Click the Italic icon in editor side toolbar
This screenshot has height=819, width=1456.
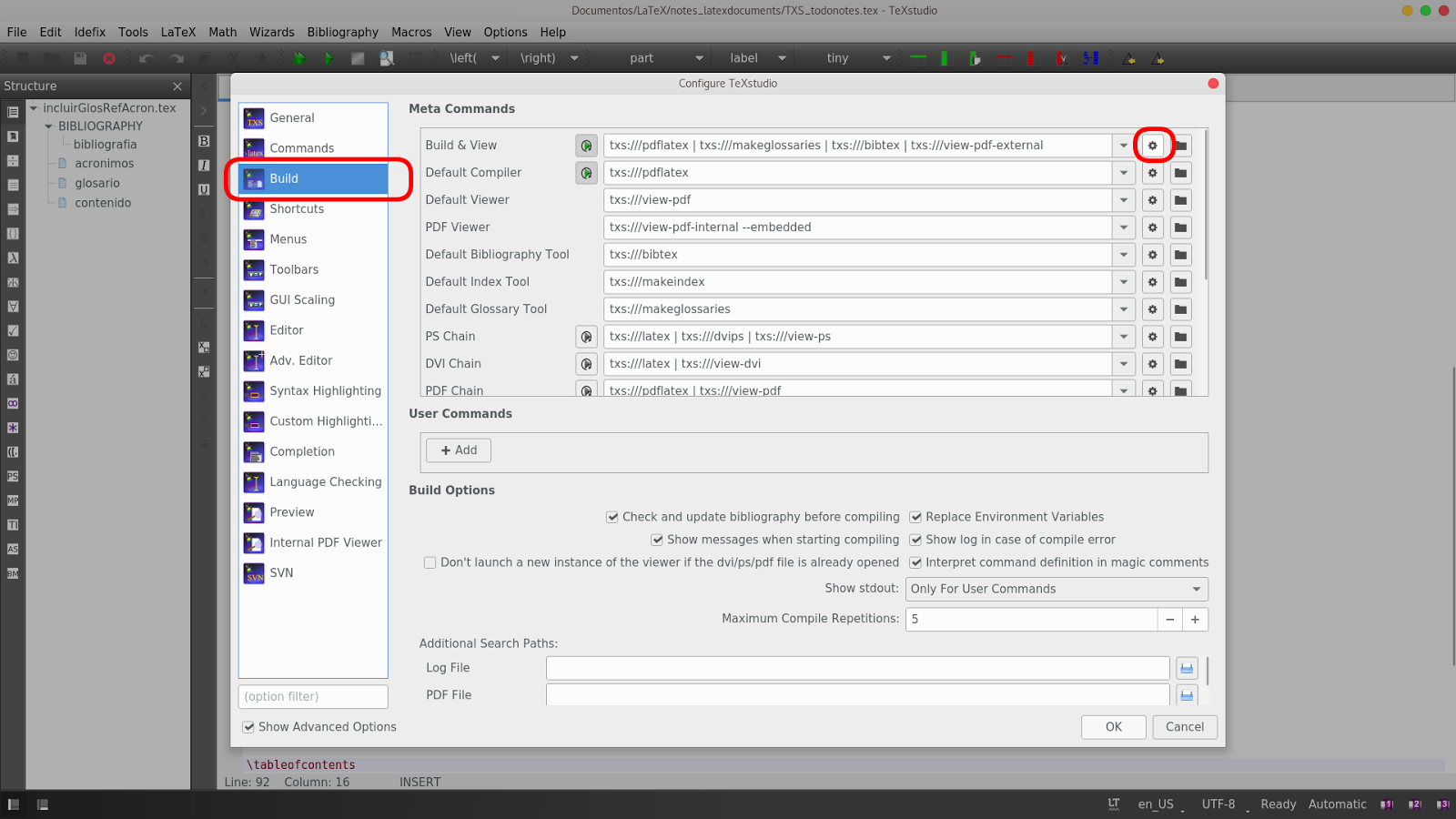[x=204, y=166]
